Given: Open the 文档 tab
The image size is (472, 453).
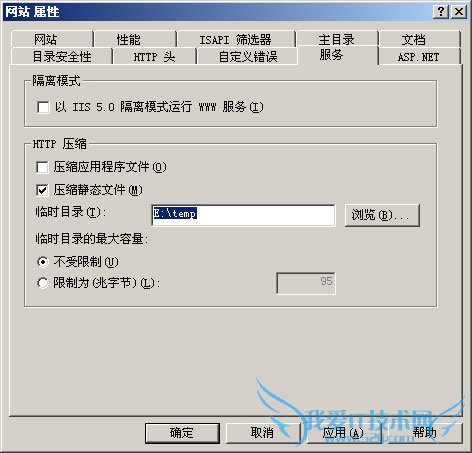Looking at the screenshot, I should [x=420, y=39].
